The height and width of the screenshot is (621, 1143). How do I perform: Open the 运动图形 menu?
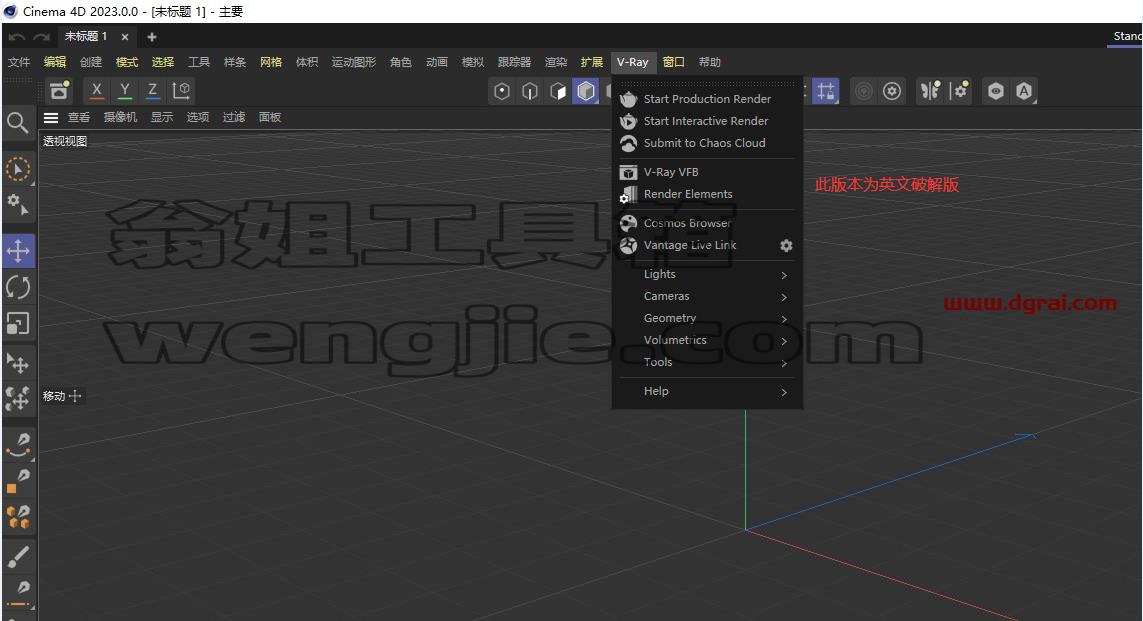coord(354,62)
